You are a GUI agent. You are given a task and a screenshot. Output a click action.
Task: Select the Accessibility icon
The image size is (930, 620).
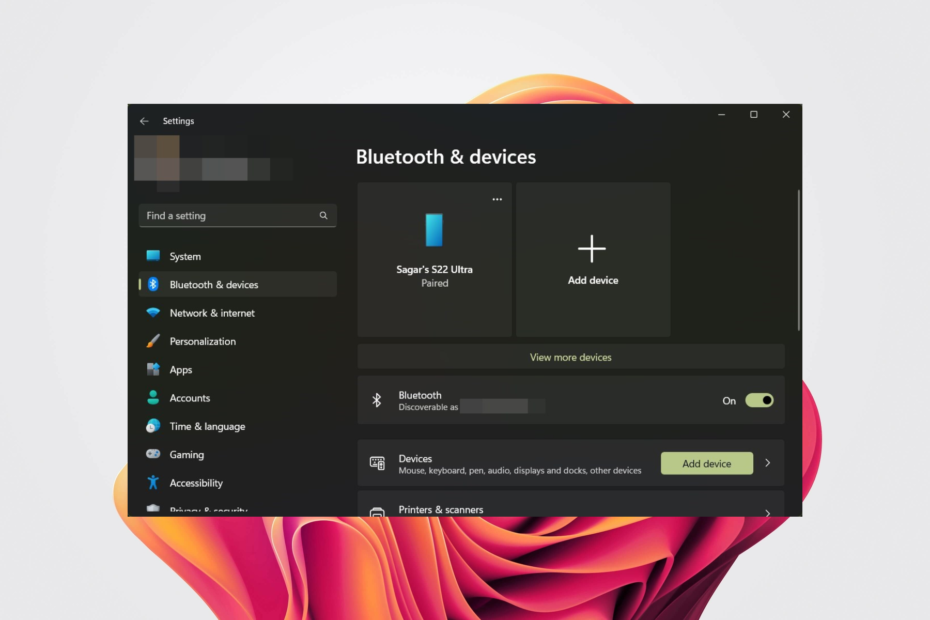tap(155, 483)
